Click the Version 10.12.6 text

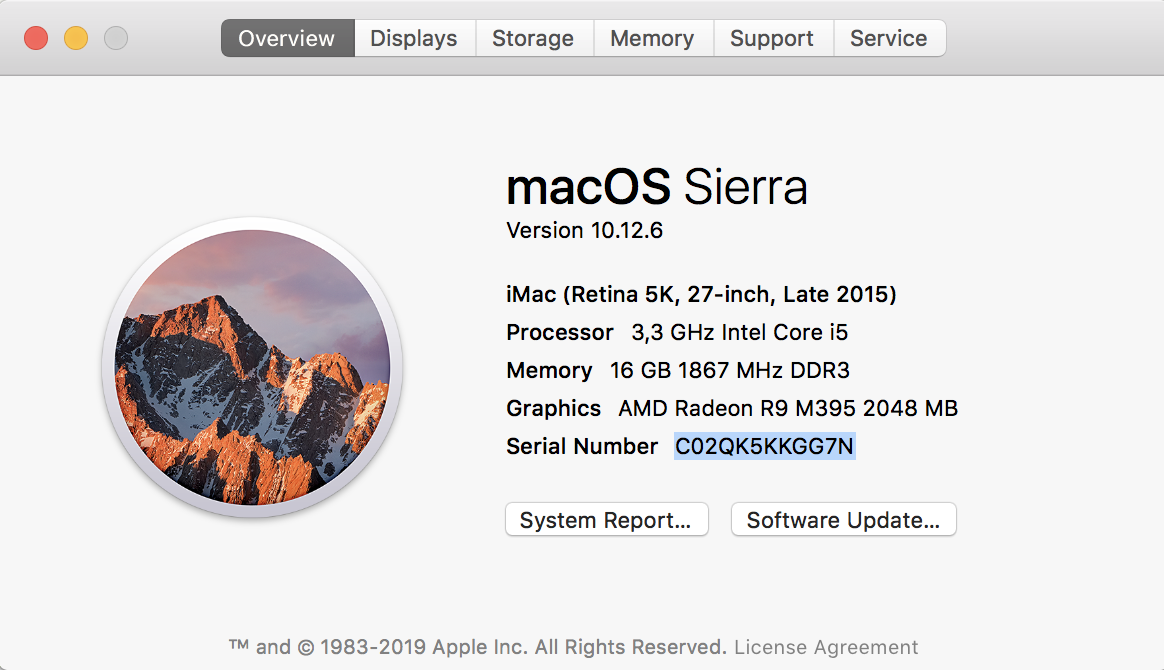[584, 231]
